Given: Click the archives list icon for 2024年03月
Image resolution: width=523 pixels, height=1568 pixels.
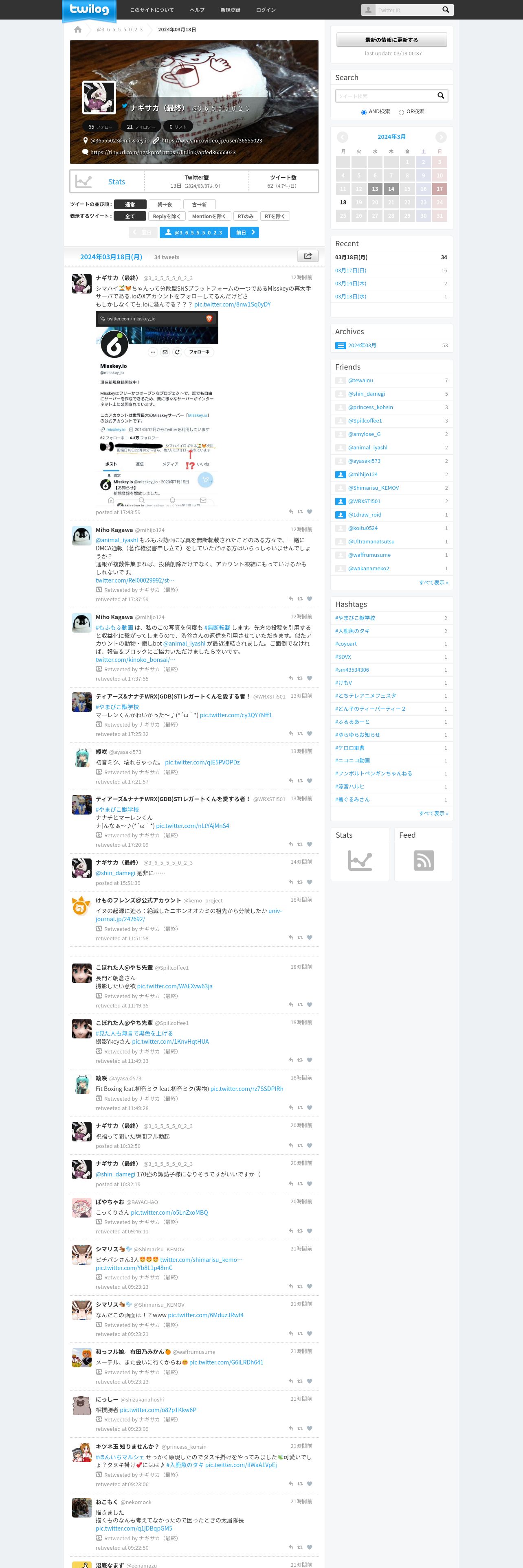Looking at the screenshot, I should 341,345.
